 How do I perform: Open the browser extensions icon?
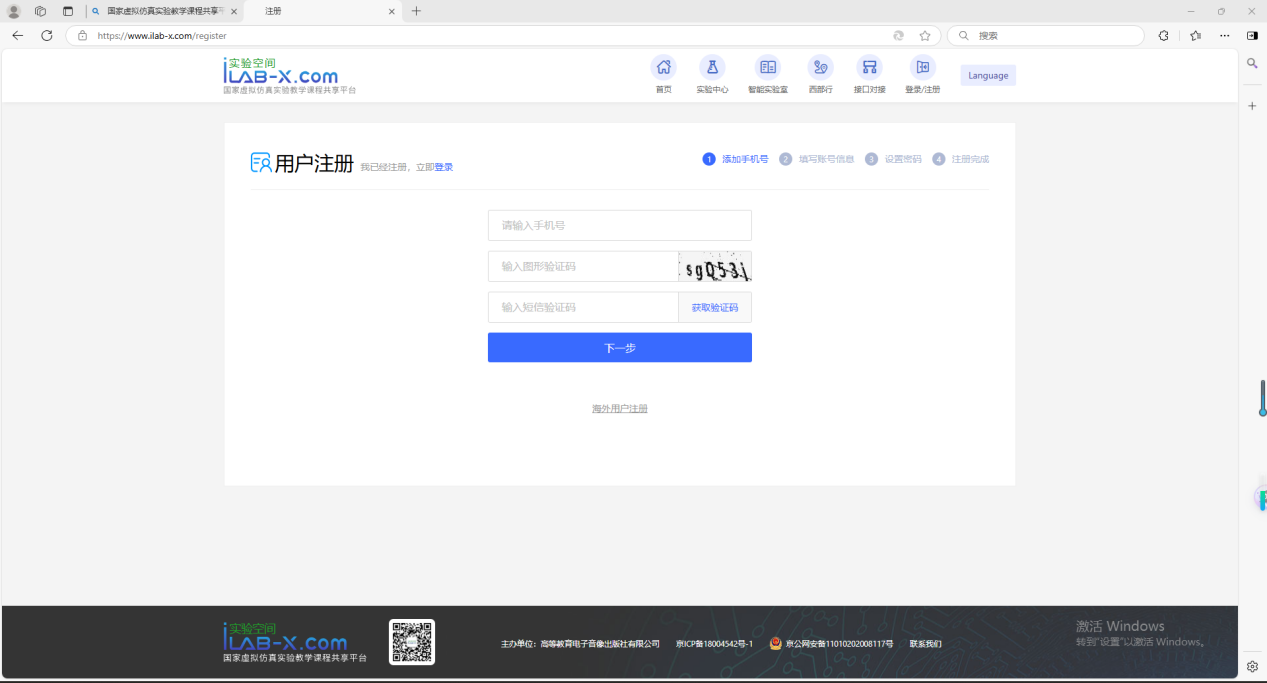coord(1163,35)
